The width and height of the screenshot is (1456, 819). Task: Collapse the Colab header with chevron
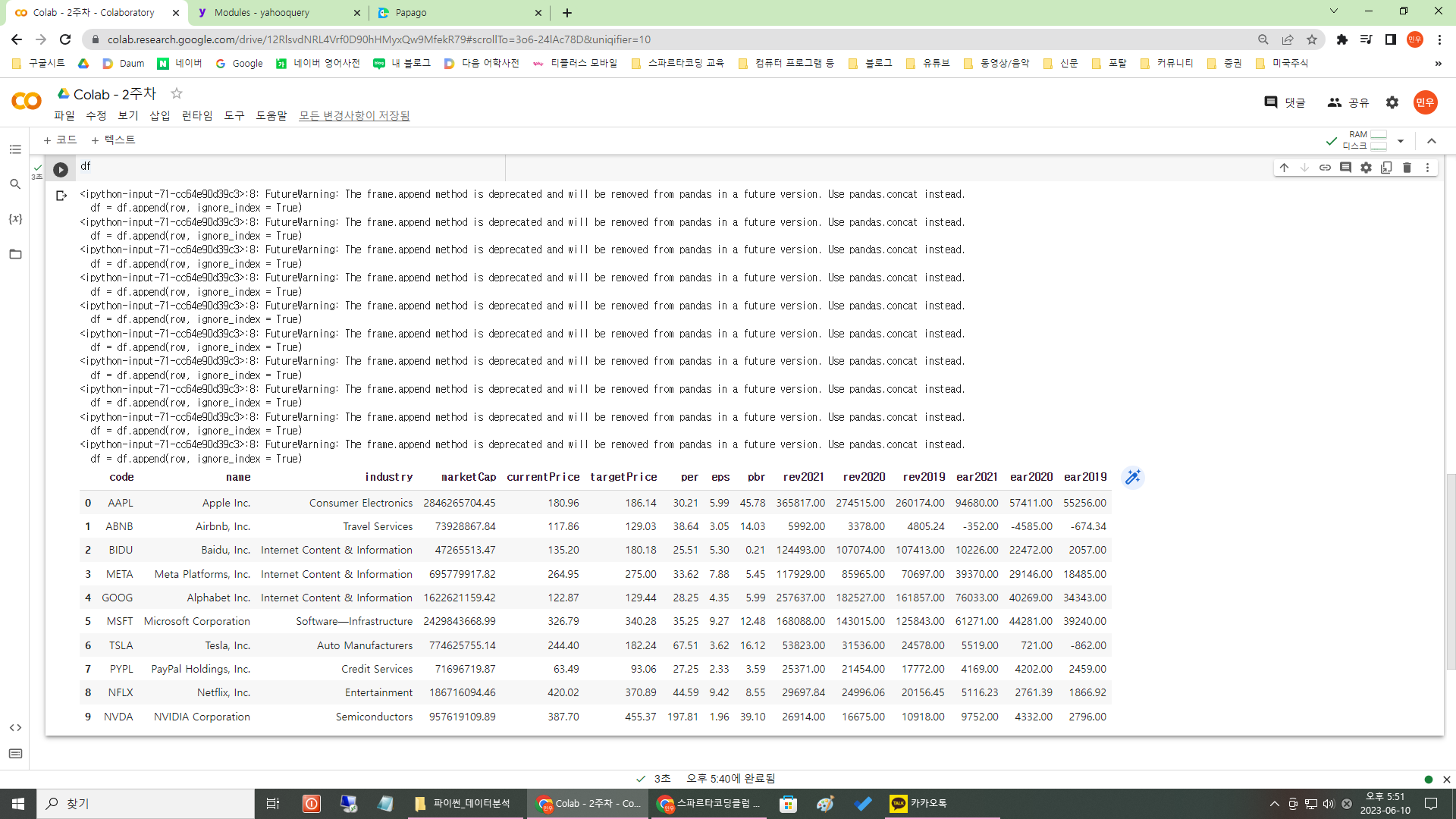click(1432, 141)
